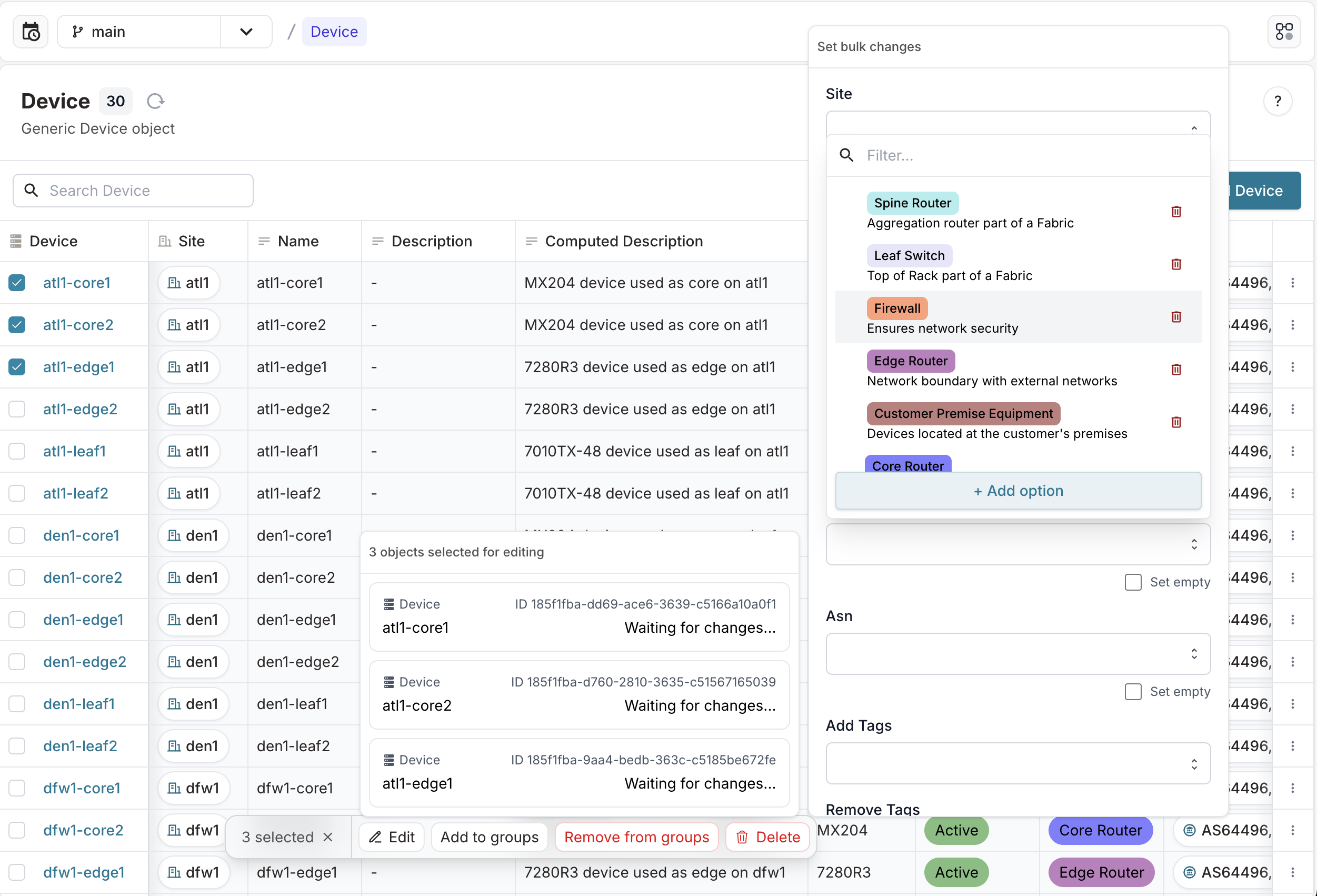Viewport: 1317px width, 896px height.
Task: Switch to the main branch selector
Action: coord(108,31)
